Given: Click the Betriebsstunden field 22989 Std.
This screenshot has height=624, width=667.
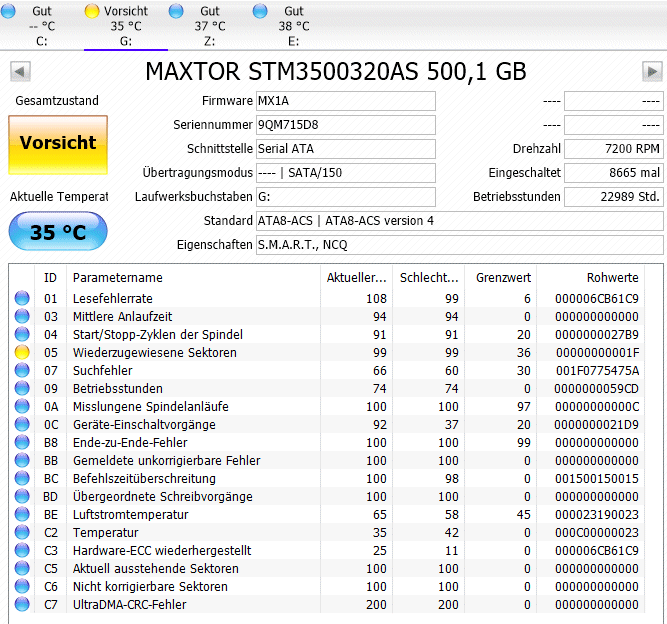Looking at the screenshot, I should coord(614,197).
